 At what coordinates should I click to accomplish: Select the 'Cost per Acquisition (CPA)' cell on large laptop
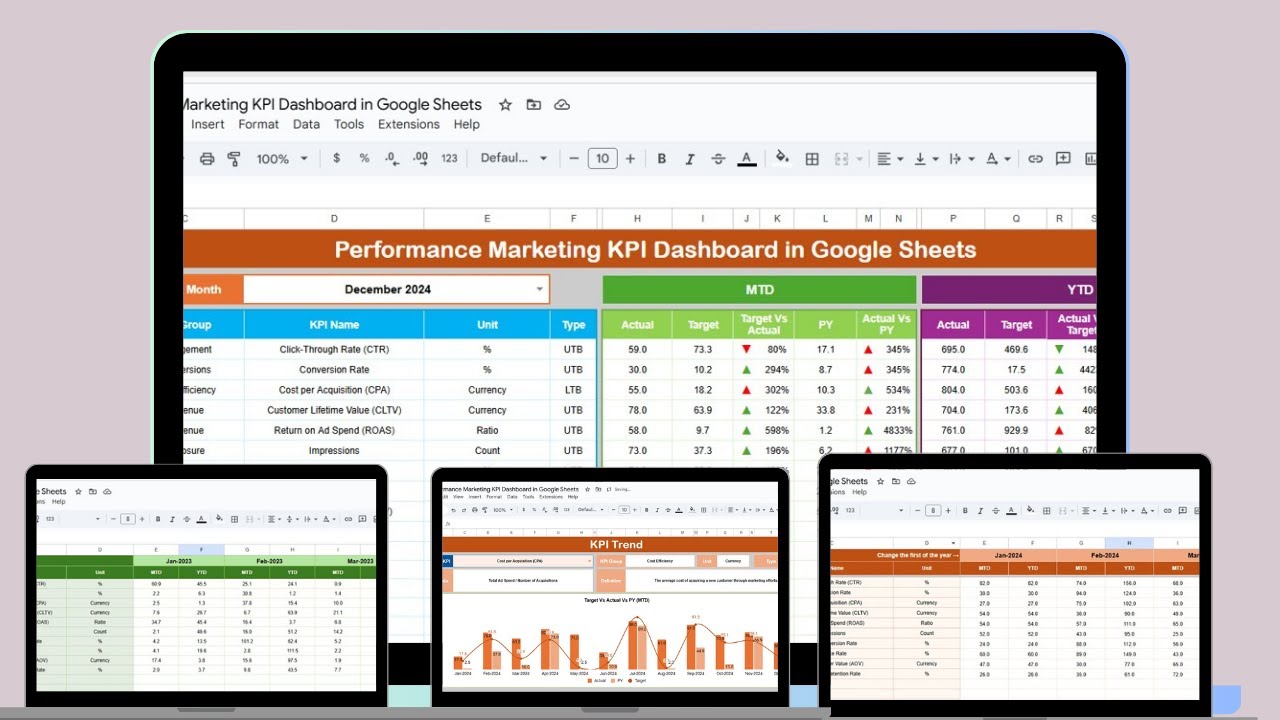pyautogui.click(x=334, y=390)
